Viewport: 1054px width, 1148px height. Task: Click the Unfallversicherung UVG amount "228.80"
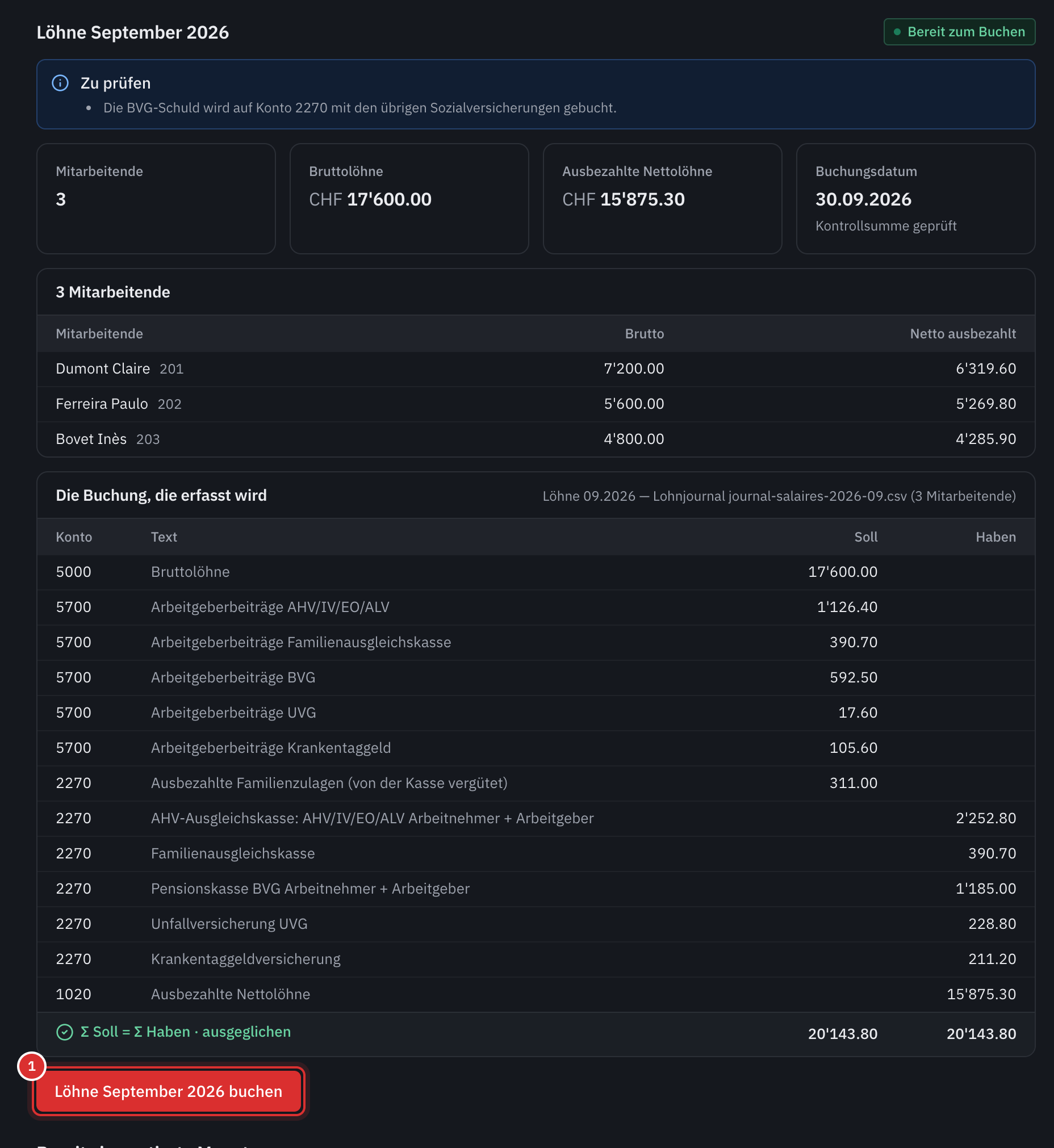(x=993, y=924)
